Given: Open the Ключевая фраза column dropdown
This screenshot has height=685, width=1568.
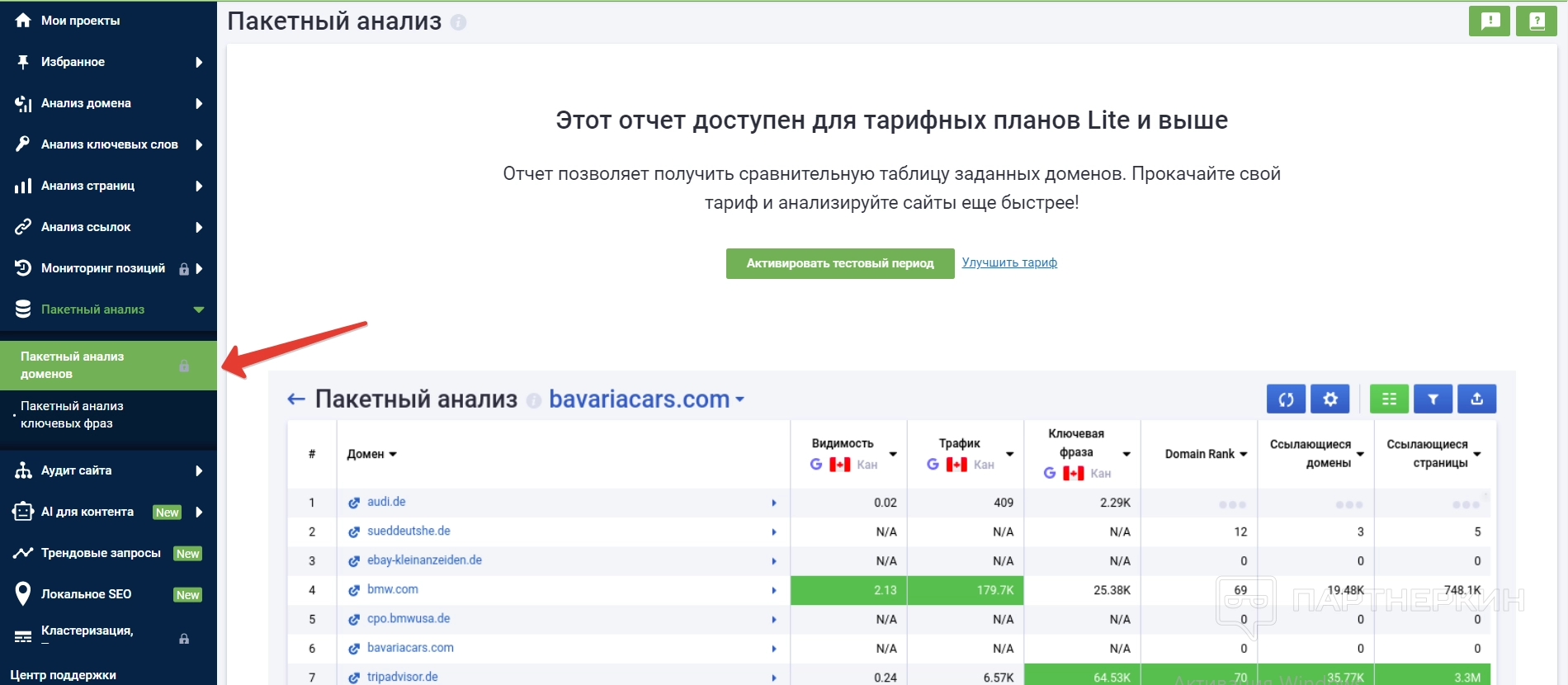Looking at the screenshot, I should (1126, 454).
